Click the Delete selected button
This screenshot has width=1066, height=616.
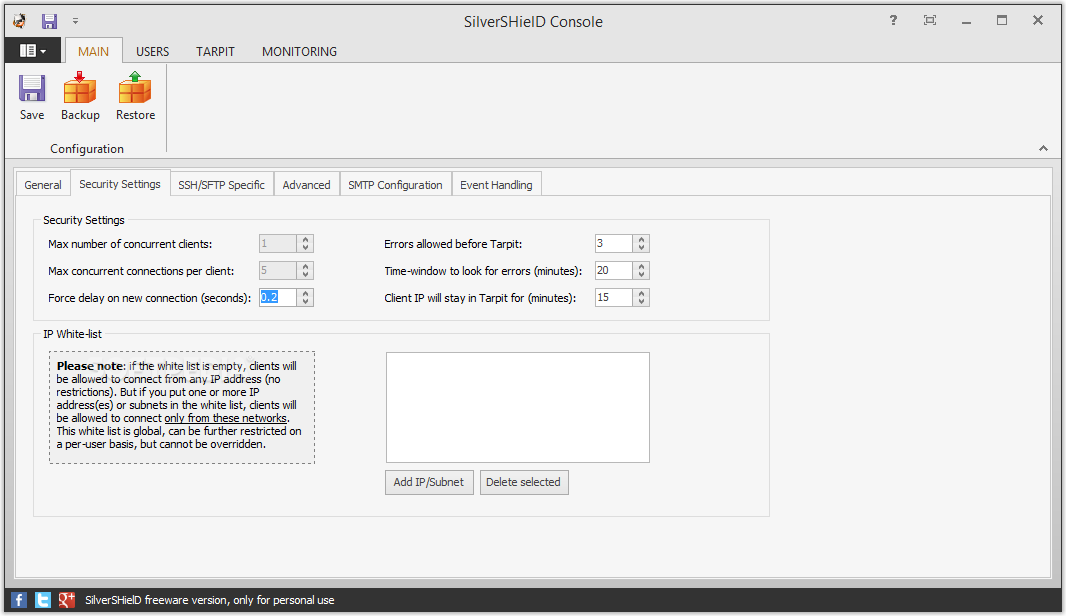point(523,482)
